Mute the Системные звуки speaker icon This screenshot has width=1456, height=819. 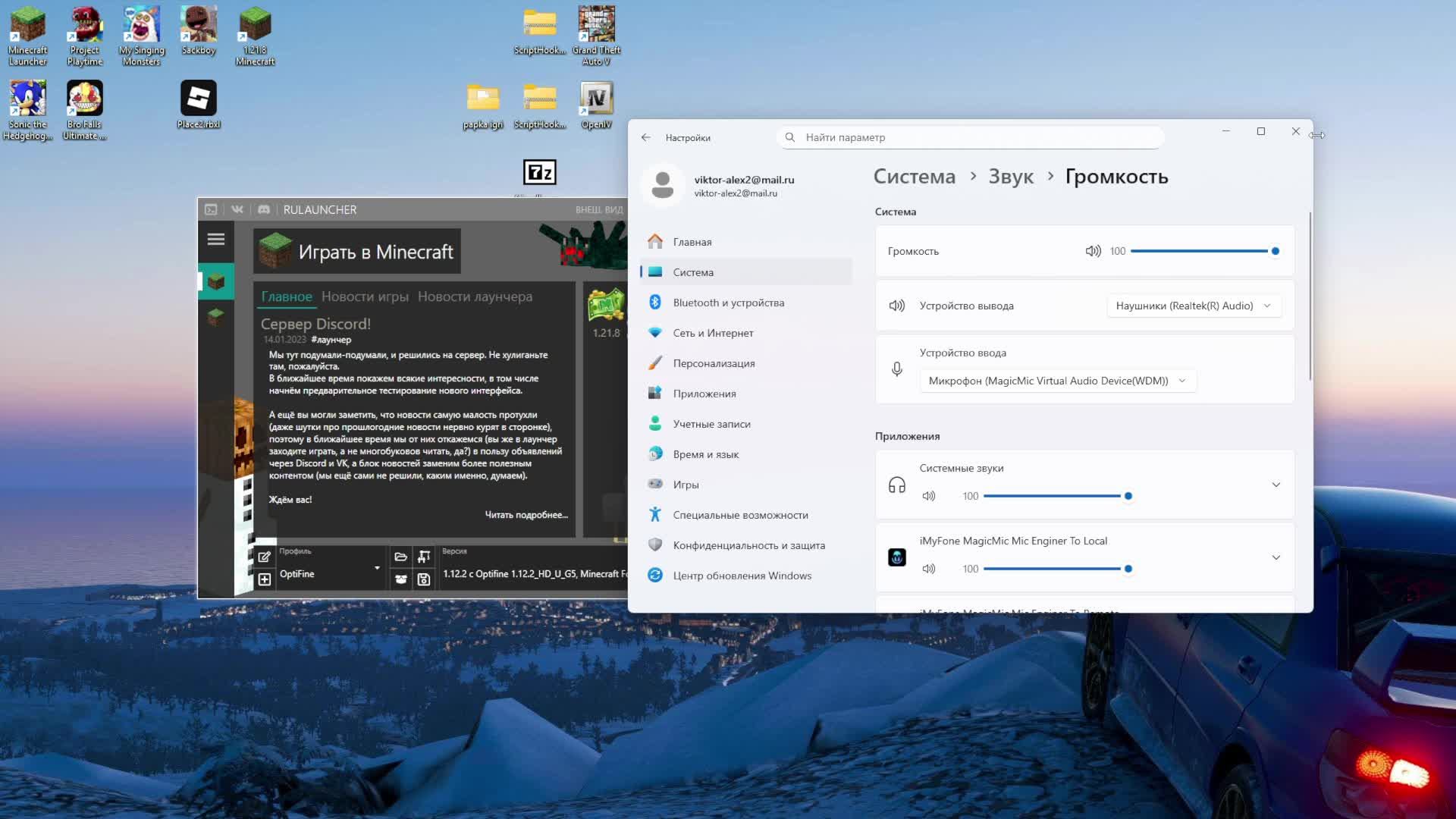point(929,496)
